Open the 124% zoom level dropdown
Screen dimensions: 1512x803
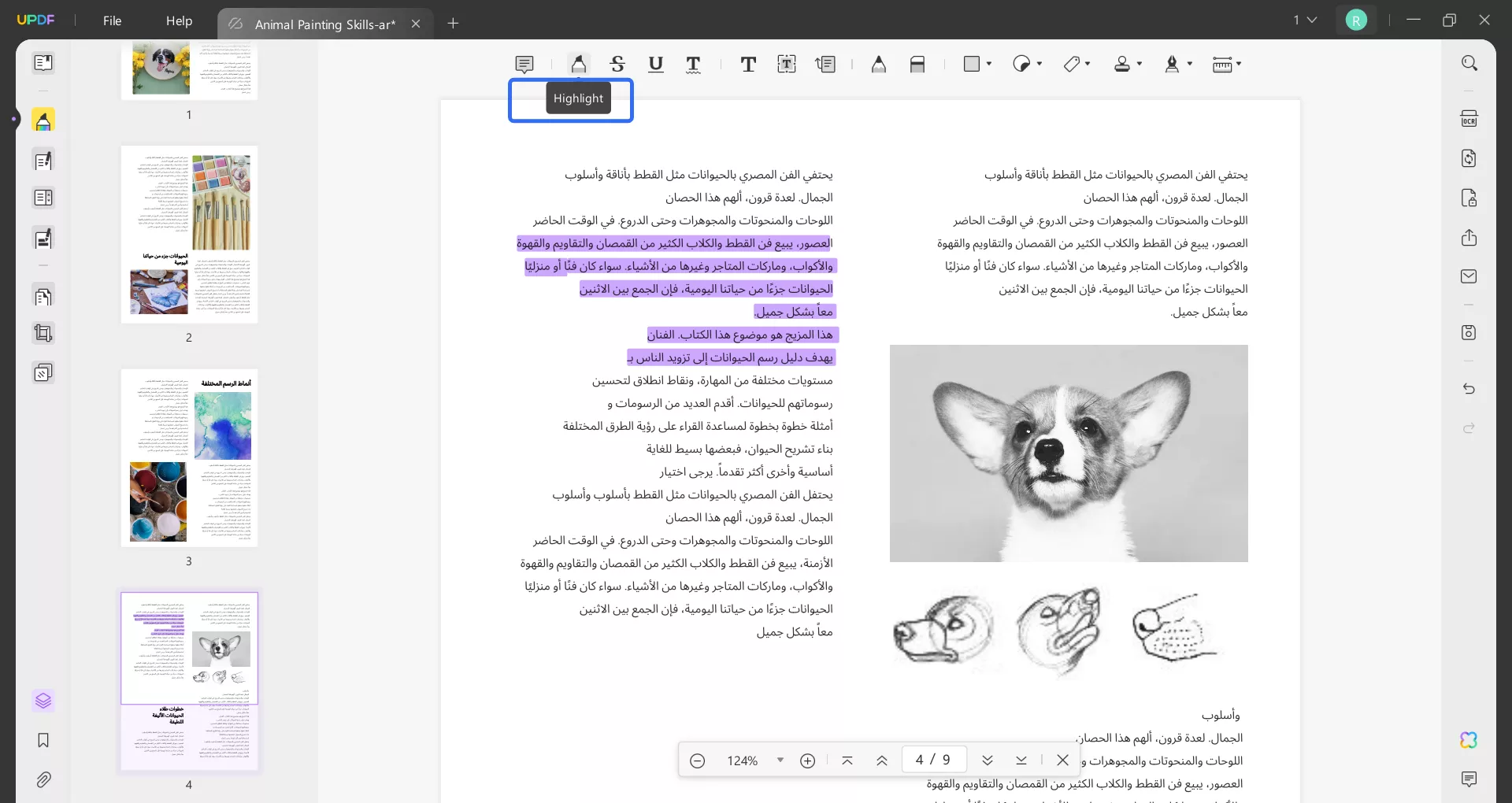[x=780, y=760]
